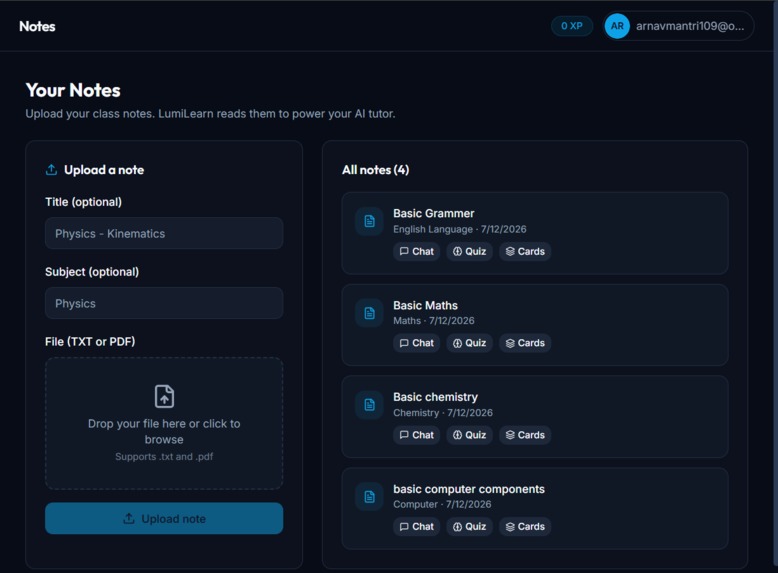Image resolution: width=778 pixels, height=573 pixels.
Task: Start Quiz for Basic chemistry
Action: point(469,435)
